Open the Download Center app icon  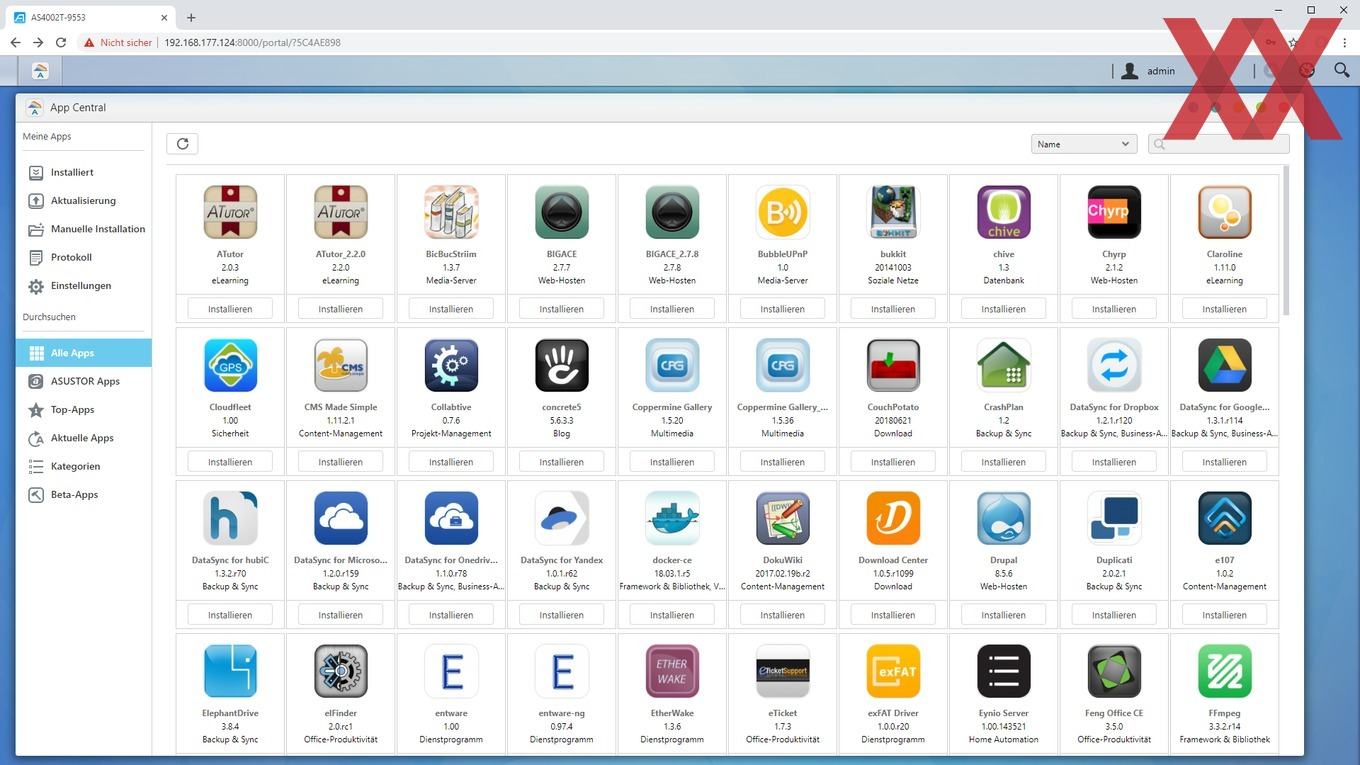(x=893, y=518)
